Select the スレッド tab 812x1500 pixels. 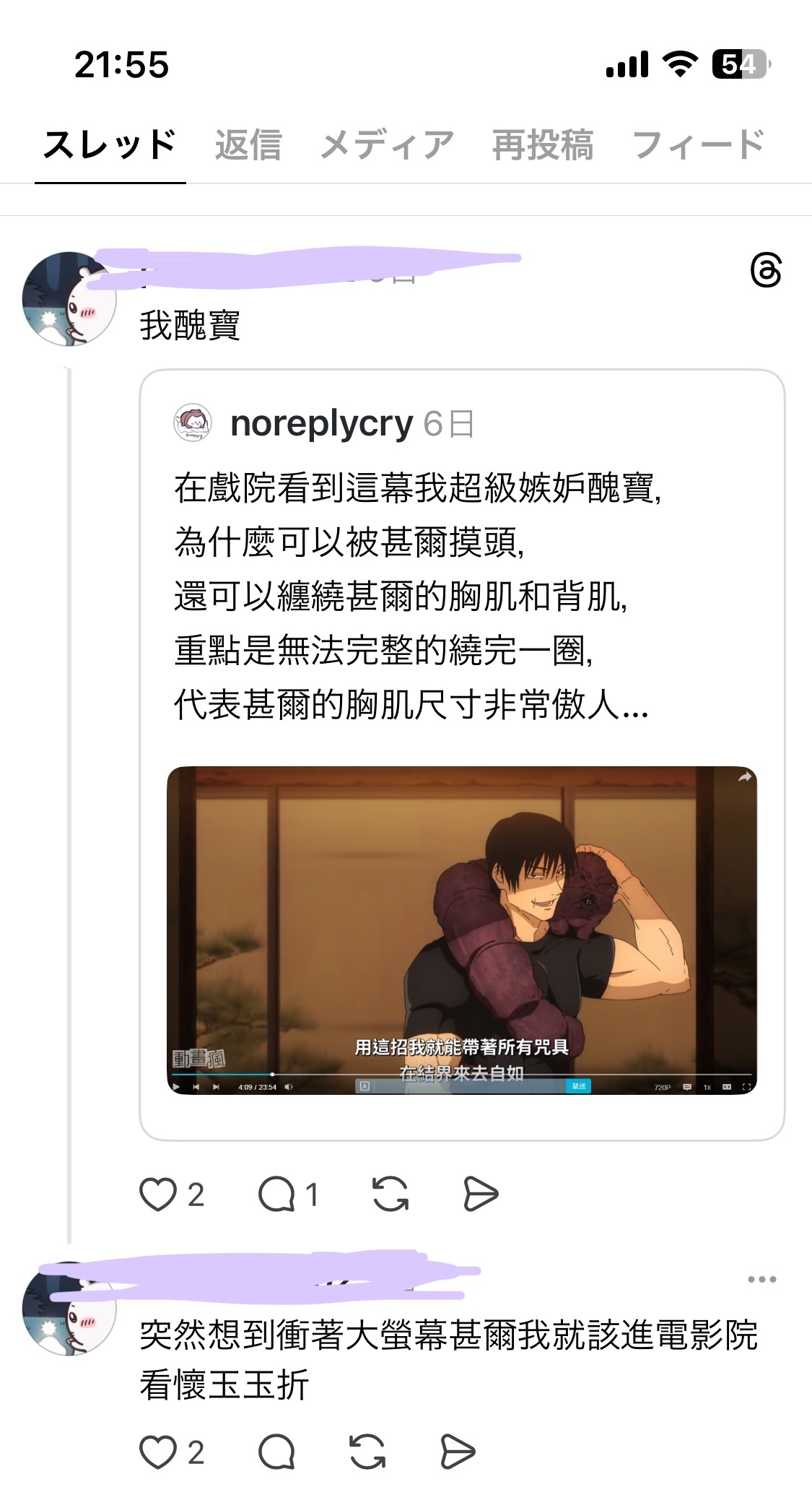coord(110,144)
